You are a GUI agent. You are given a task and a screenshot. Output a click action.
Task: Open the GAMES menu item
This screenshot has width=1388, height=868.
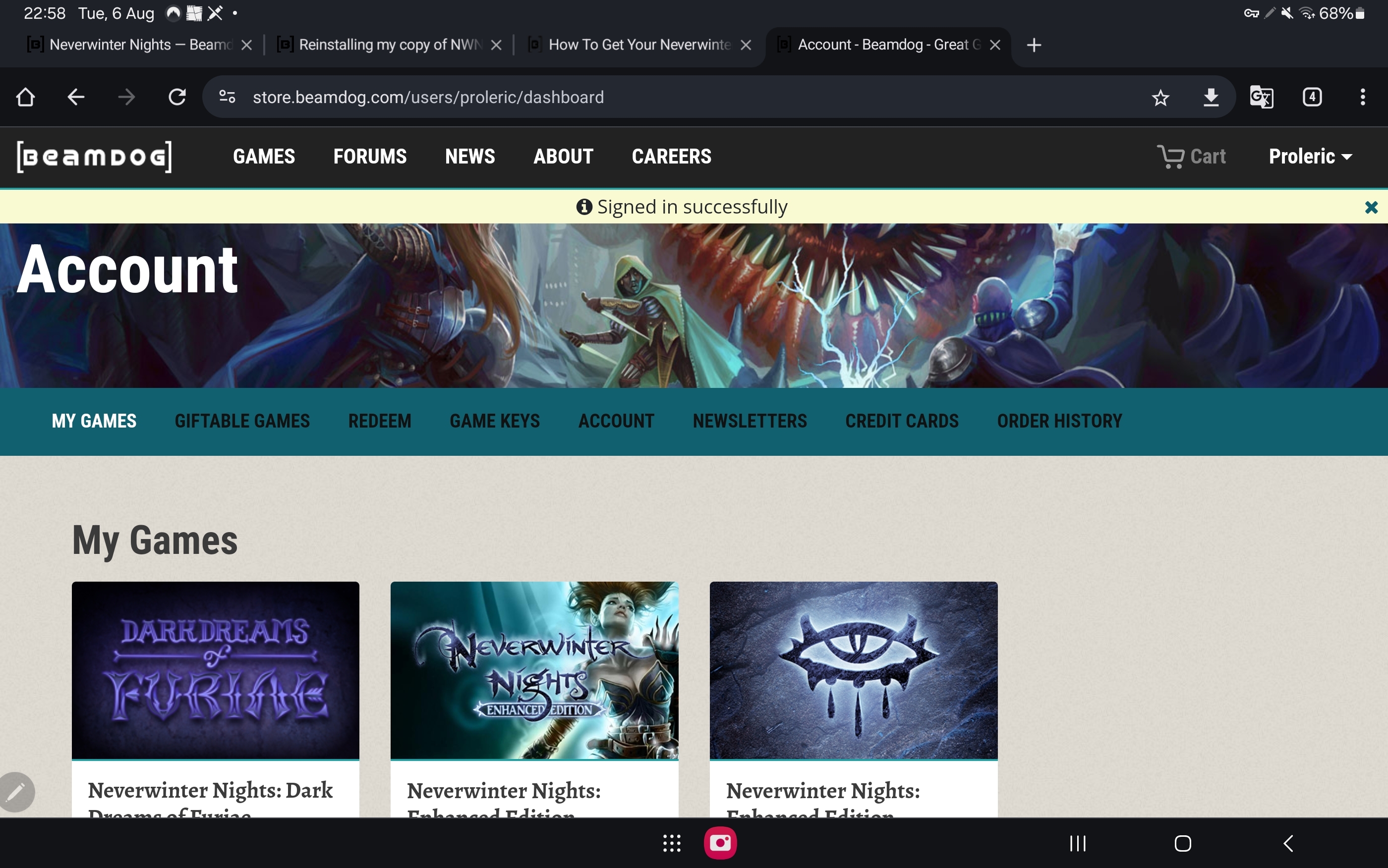pos(264,156)
